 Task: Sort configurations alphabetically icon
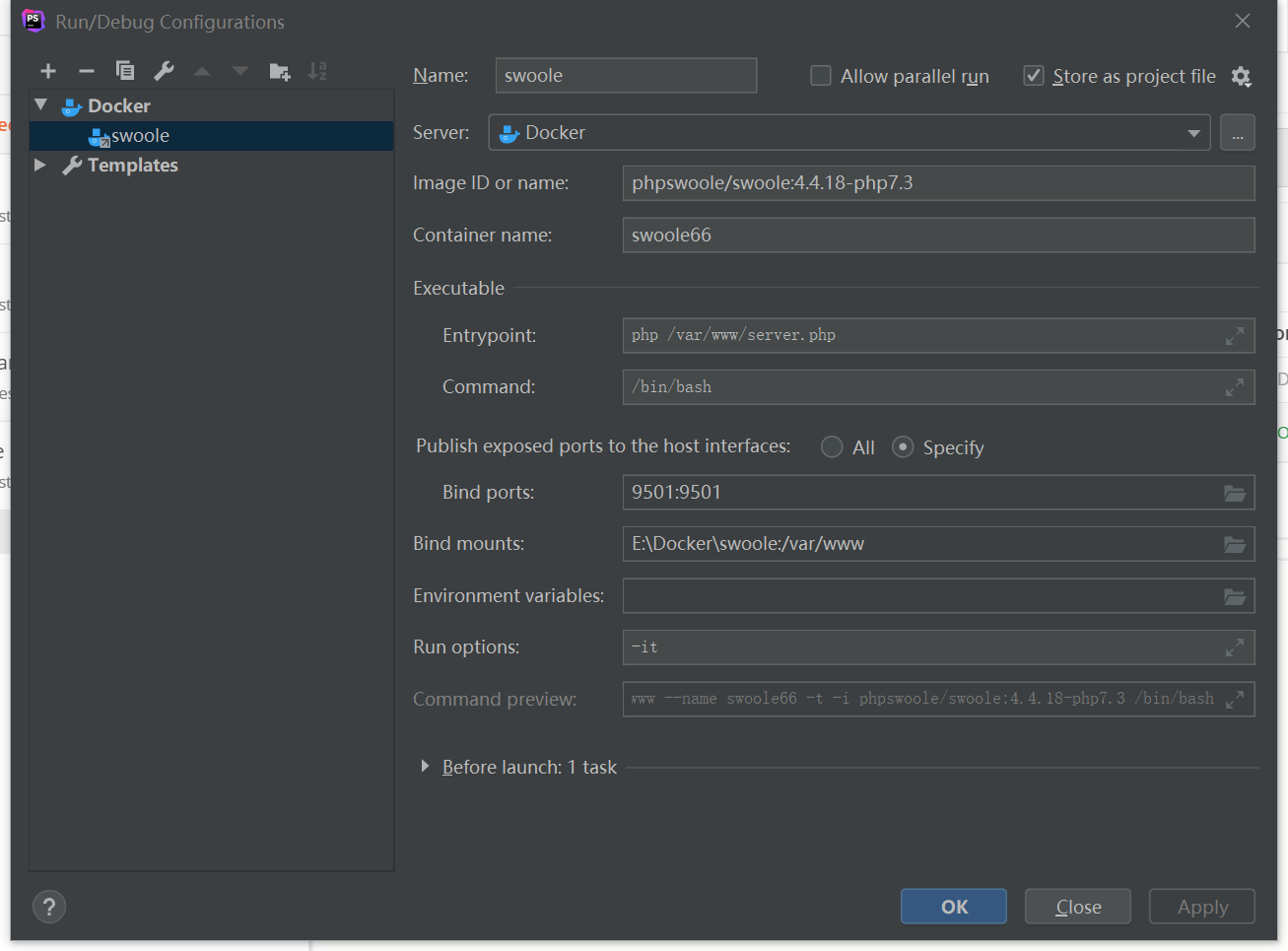[317, 71]
